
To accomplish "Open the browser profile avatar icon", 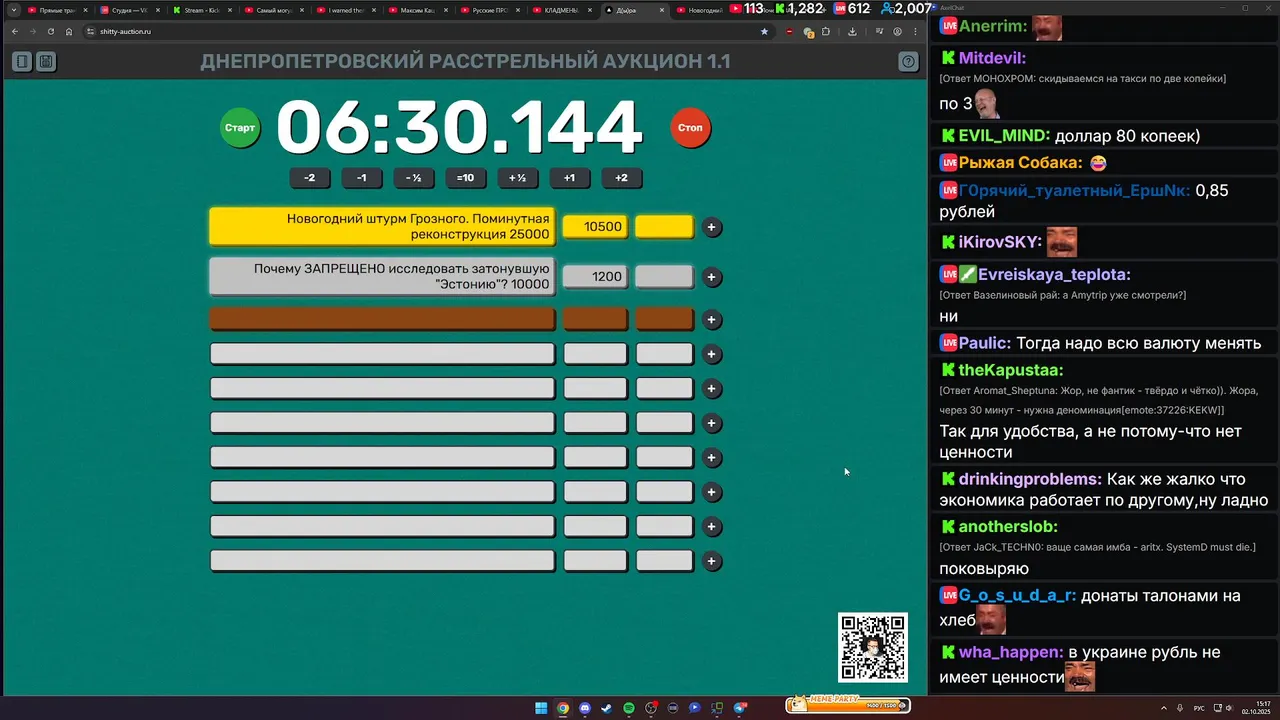I will tap(897, 31).
